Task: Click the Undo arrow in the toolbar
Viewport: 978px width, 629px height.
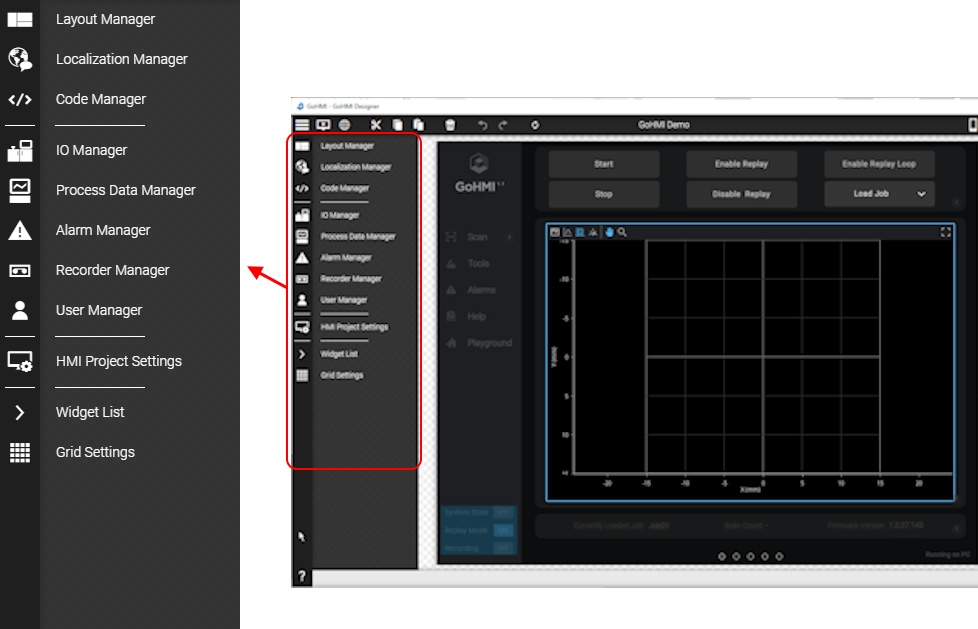Action: coord(483,125)
